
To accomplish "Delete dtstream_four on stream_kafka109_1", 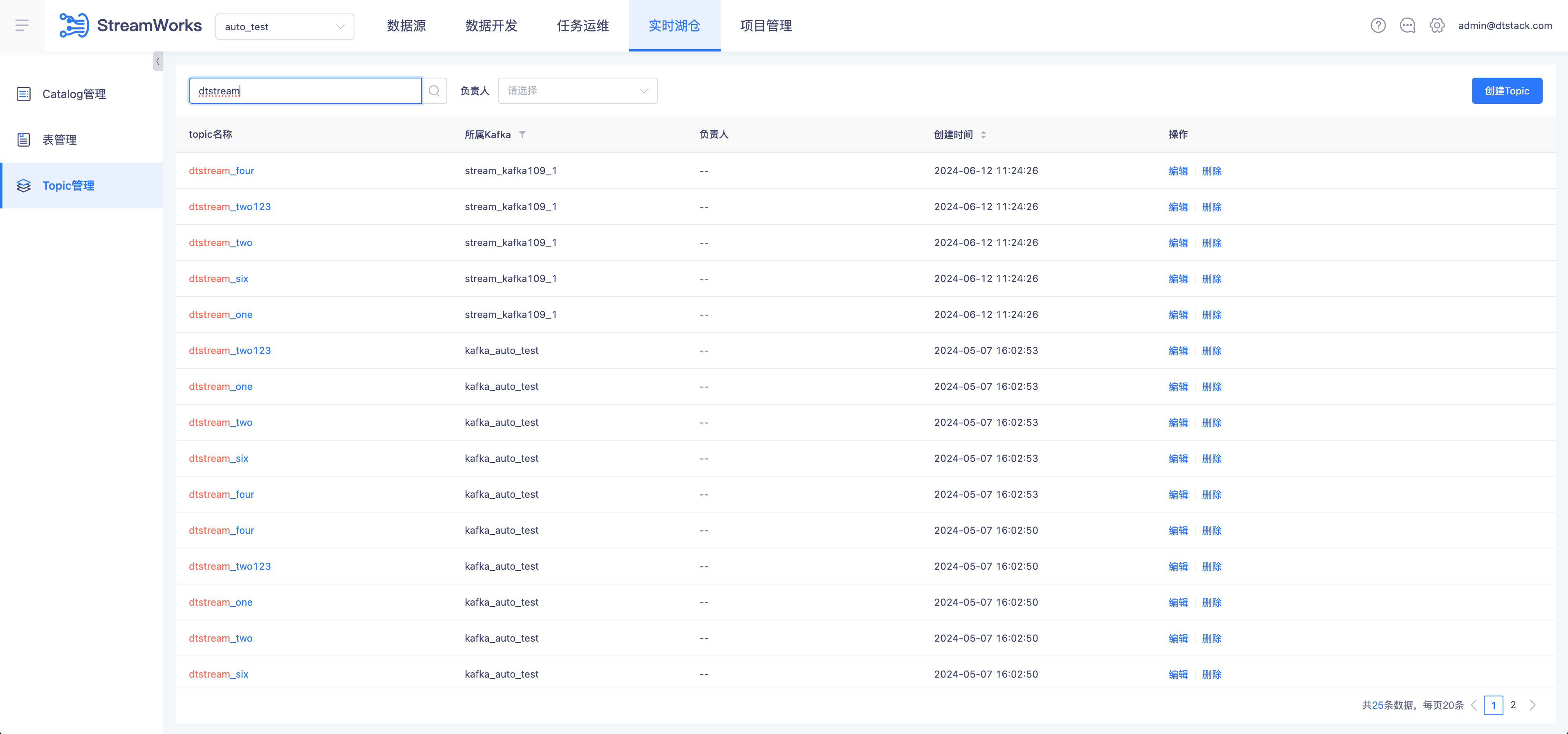I will [x=1211, y=170].
